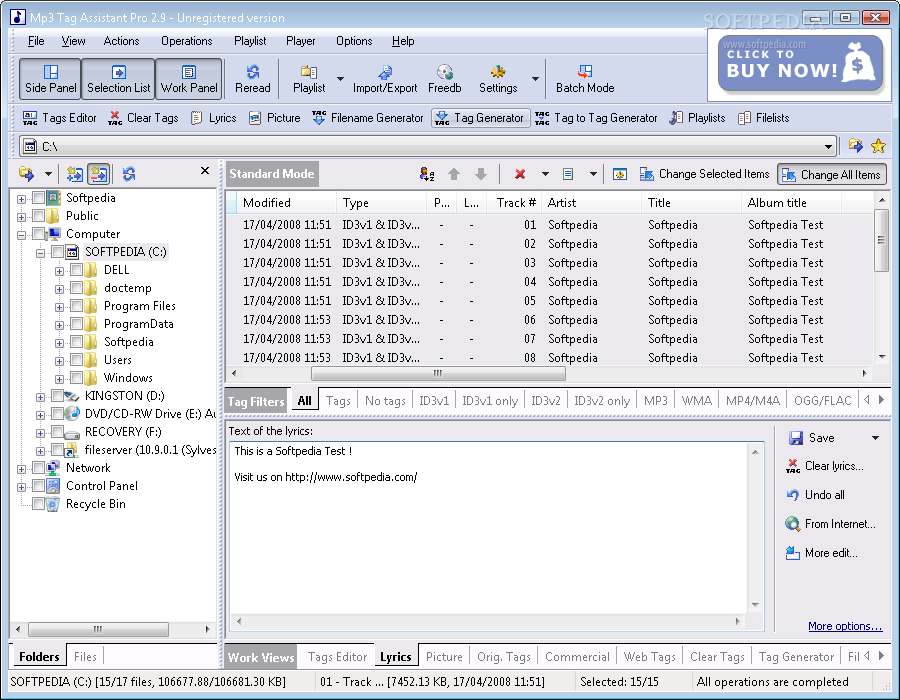Check the DELL folder checkbox
This screenshot has width=900, height=700.
76,270
